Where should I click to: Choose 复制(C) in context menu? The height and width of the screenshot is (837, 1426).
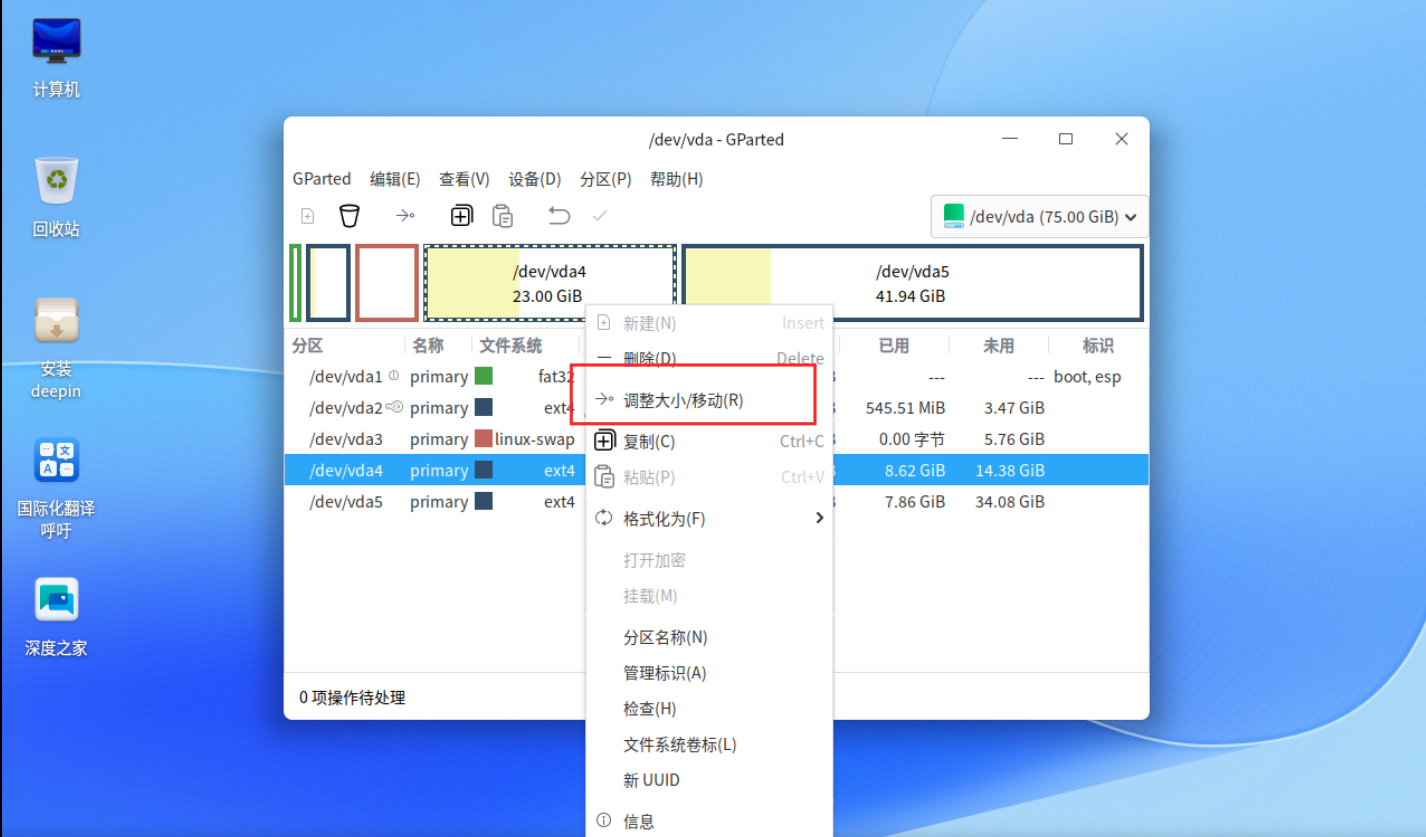[x=709, y=441]
